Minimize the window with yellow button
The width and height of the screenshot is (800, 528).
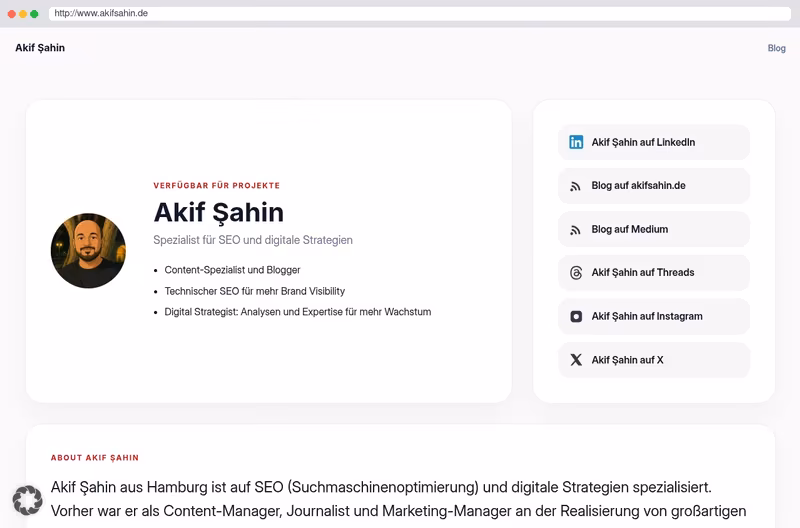[x=23, y=14]
